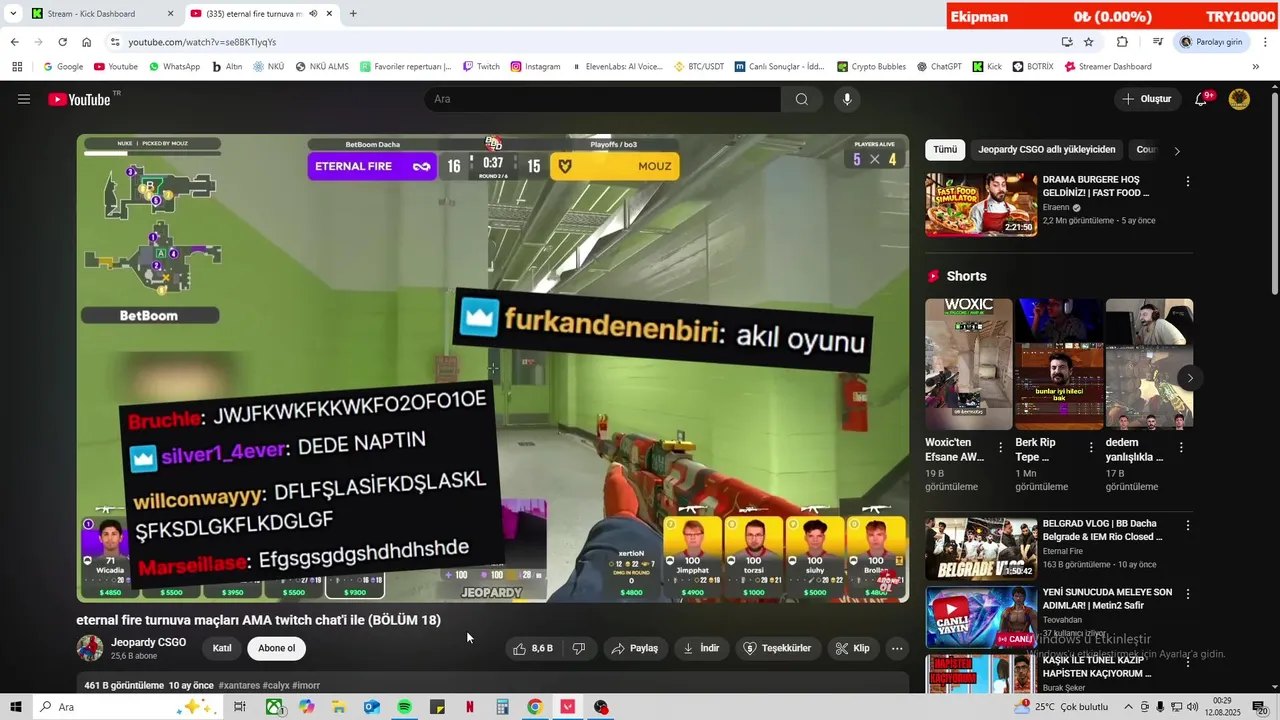Open YouTube notifications bell
This screenshot has height=720, width=1280.
coord(1203,99)
